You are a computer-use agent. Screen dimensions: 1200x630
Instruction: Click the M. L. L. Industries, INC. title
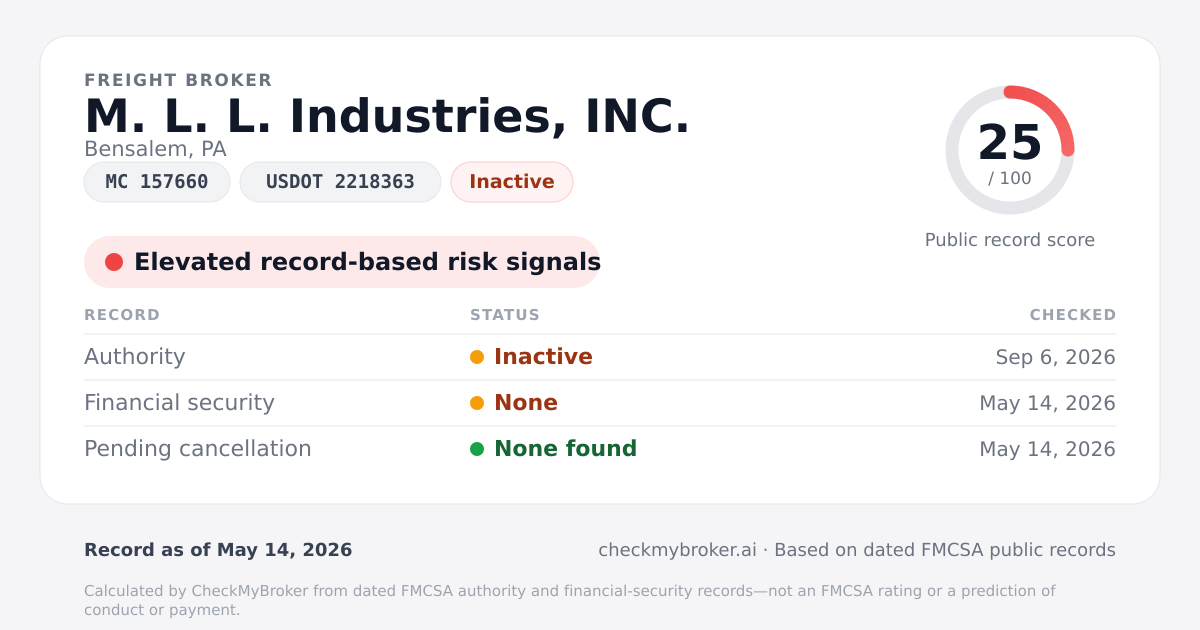(x=387, y=116)
